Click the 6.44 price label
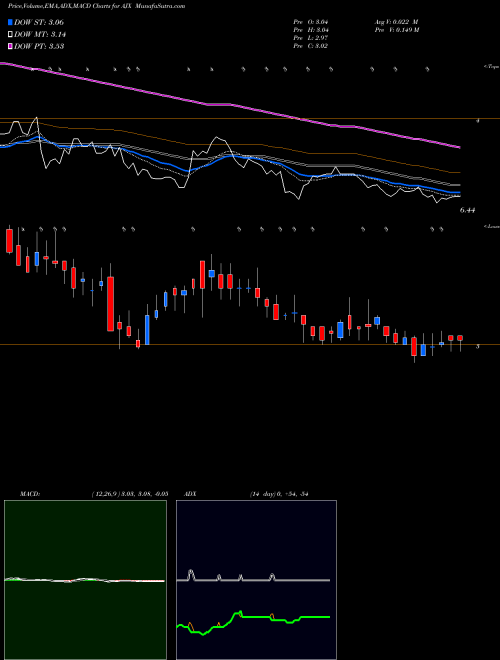This screenshot has height=660, width=500. pos(467,210)
